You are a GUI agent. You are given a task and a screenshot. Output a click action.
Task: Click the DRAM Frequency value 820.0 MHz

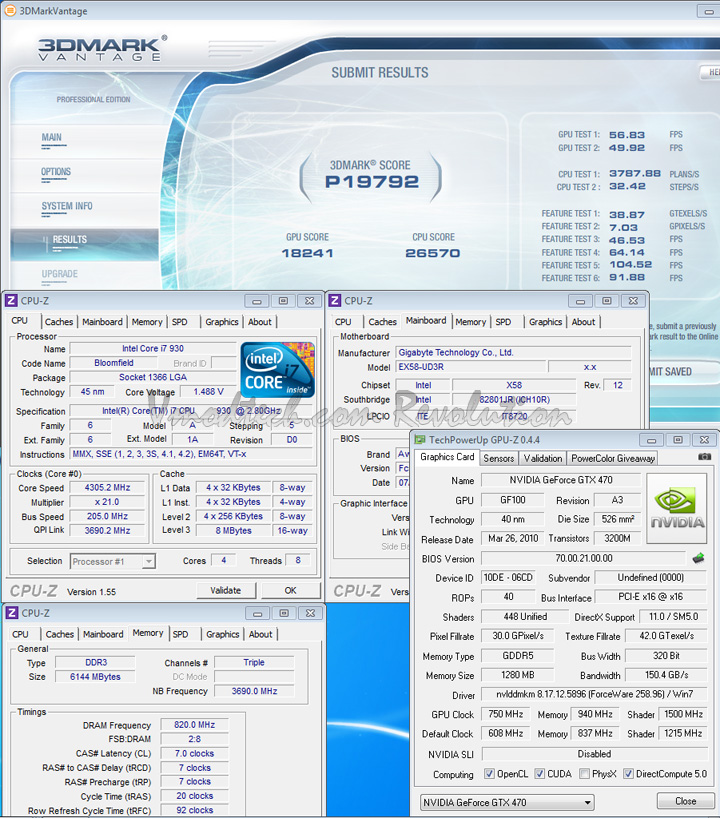click(x=195, y=725)
